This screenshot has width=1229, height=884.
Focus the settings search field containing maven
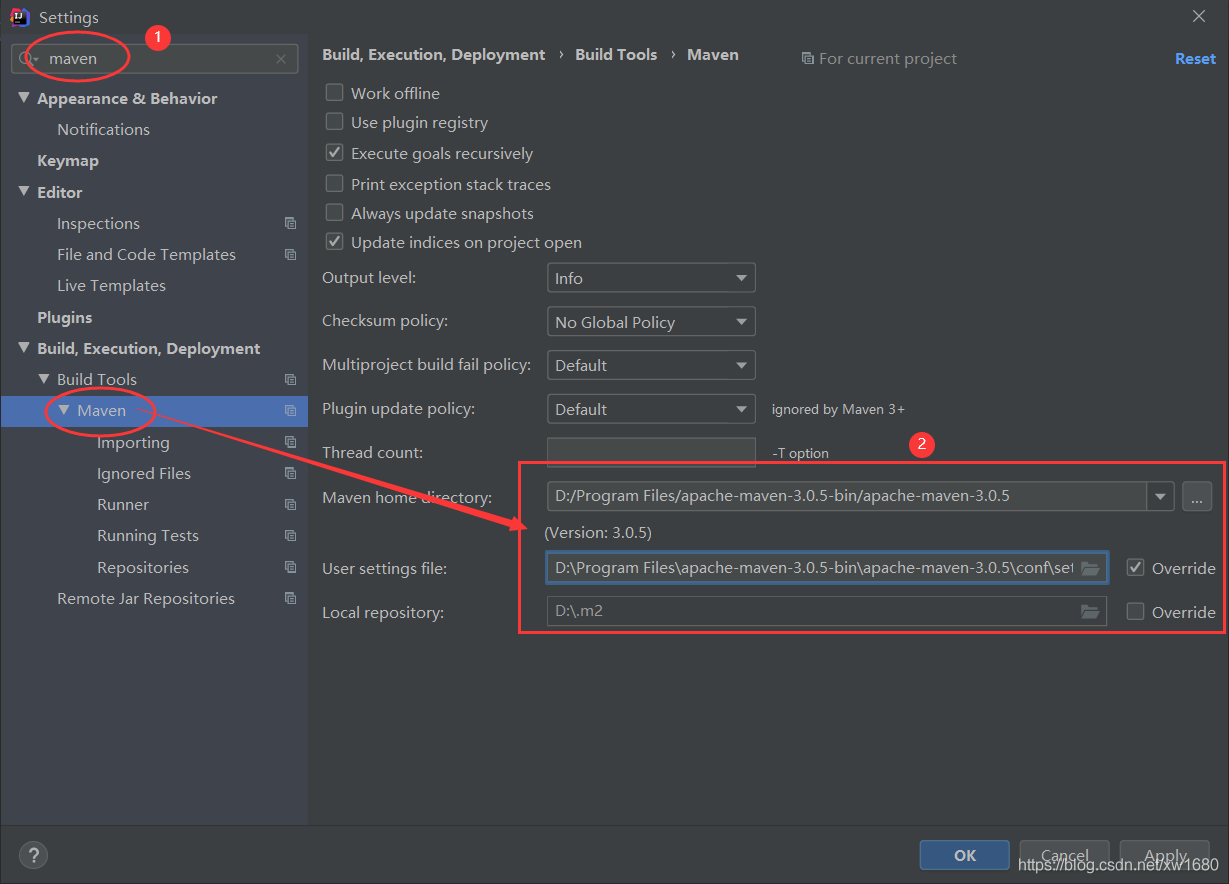click(155, 59)
